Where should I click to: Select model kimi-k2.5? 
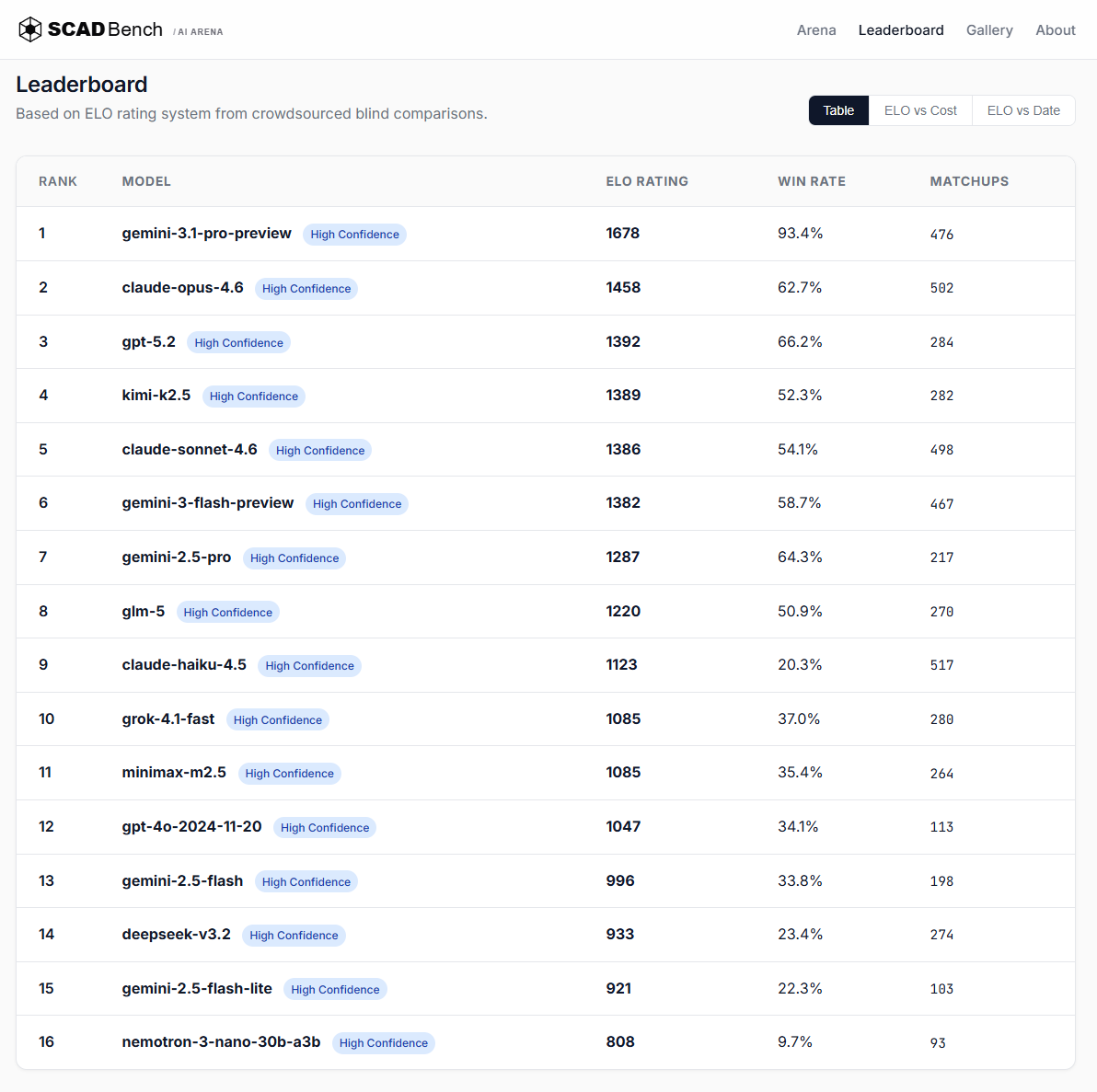click(156, 396)
